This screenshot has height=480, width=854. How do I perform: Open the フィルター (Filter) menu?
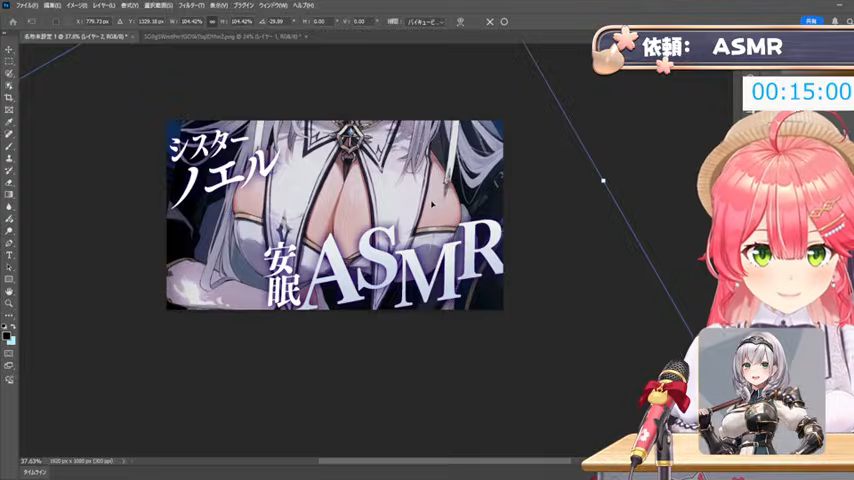point(191,5)
